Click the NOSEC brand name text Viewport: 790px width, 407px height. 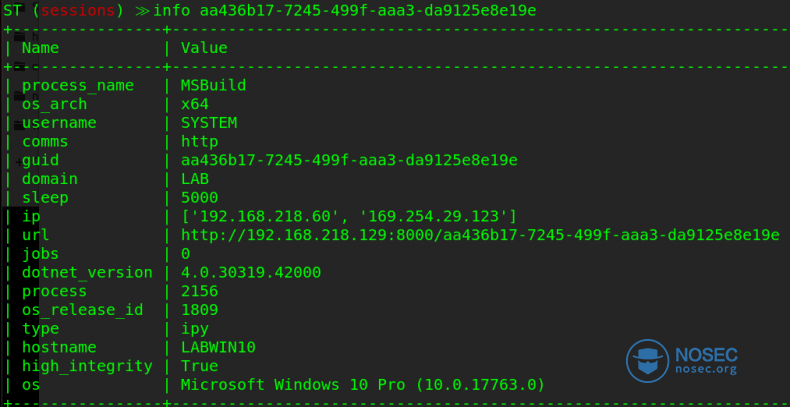point(706,355)
